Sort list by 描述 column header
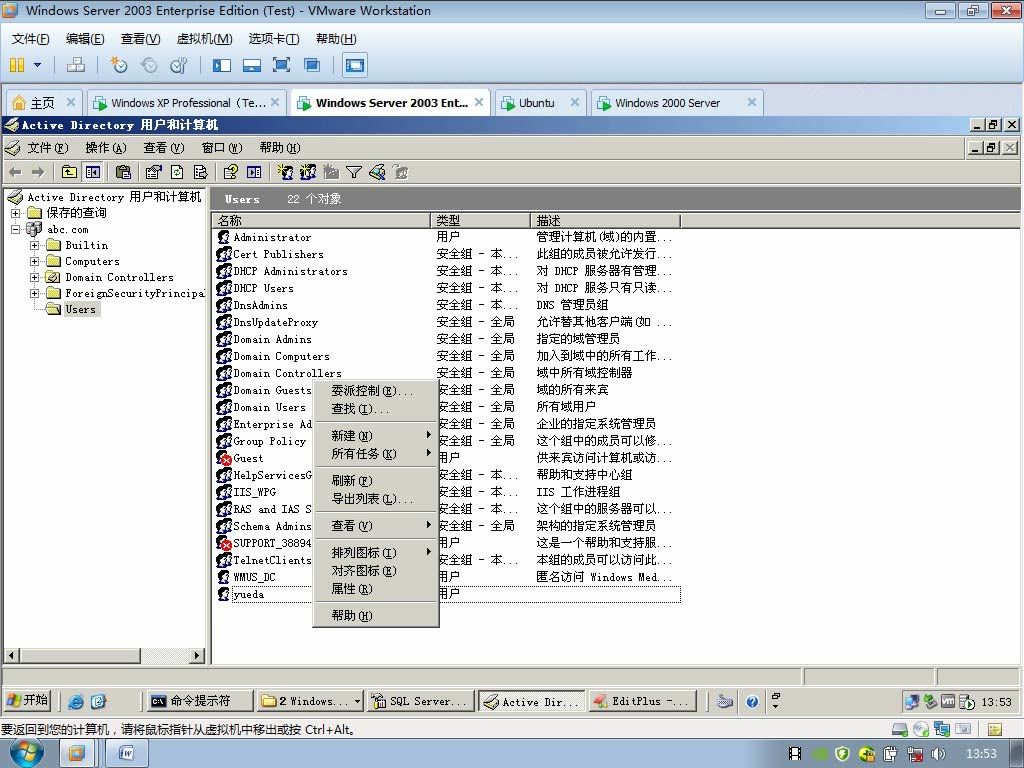The height and width of the screenshot is (768, 1024). 605,221
